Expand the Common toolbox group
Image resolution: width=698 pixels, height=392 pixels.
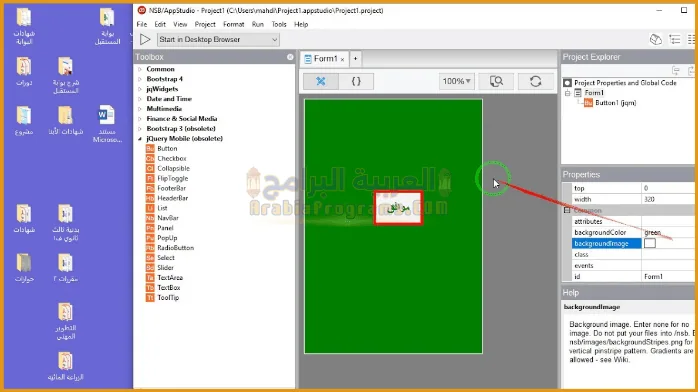(x=140, y=69)
